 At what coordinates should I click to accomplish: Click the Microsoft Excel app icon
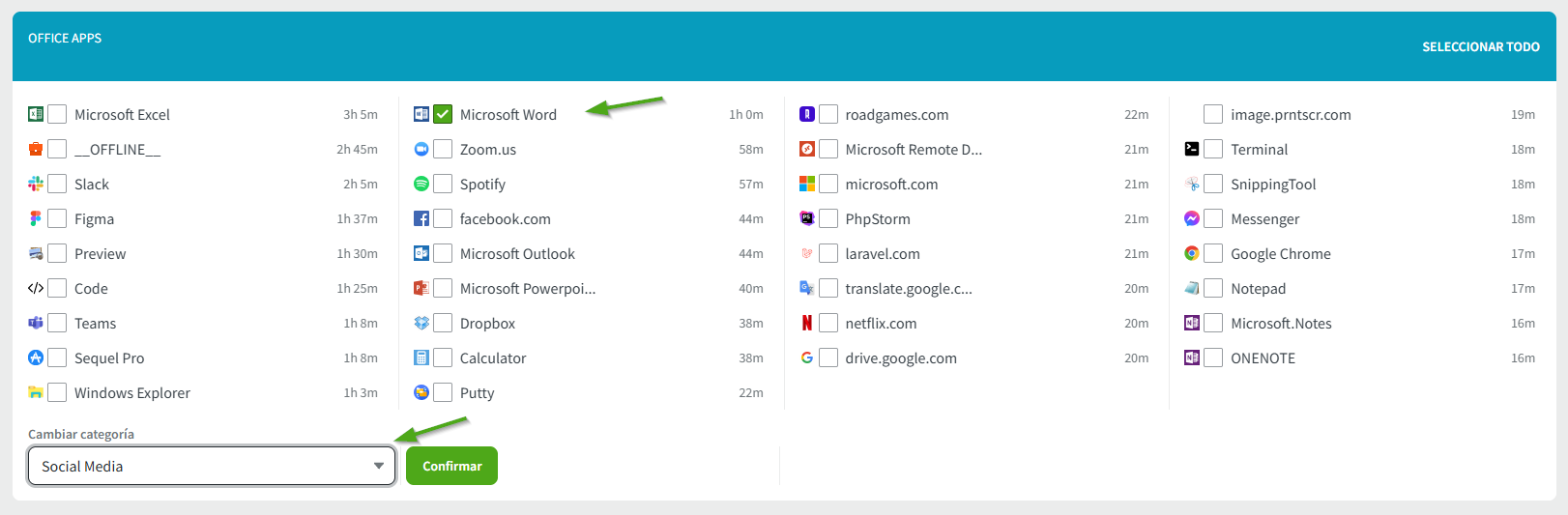[36, 114]
